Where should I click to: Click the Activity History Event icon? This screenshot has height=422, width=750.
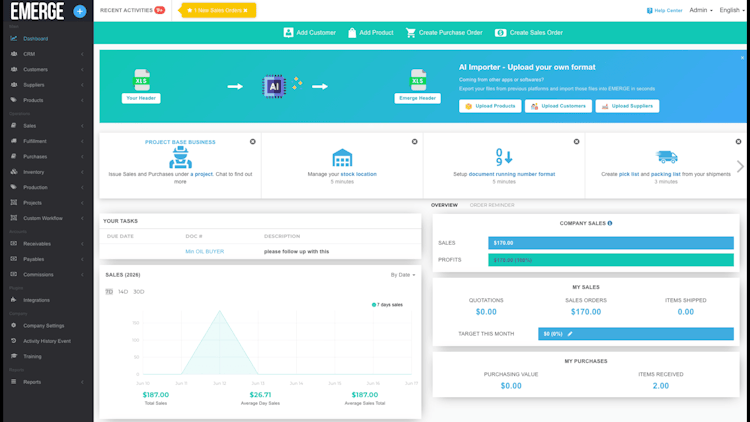14,341
